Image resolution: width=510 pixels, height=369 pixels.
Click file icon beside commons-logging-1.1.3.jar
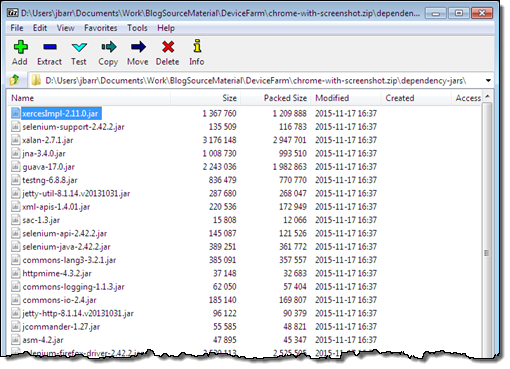[15, 287]
